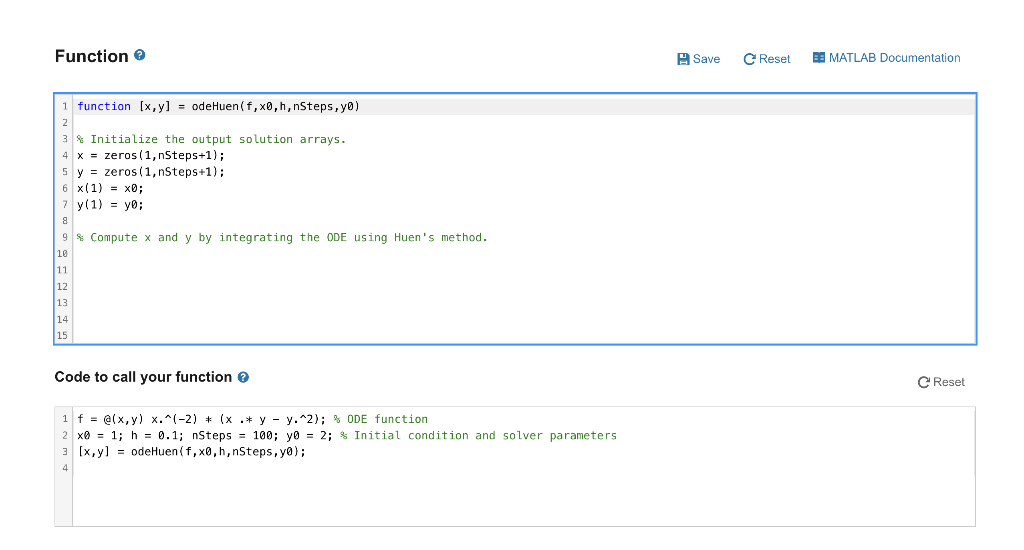Click the gray Reset arrow icon for calling code
The width and height of the screenshot is (1024, 550).
point(923,382)
